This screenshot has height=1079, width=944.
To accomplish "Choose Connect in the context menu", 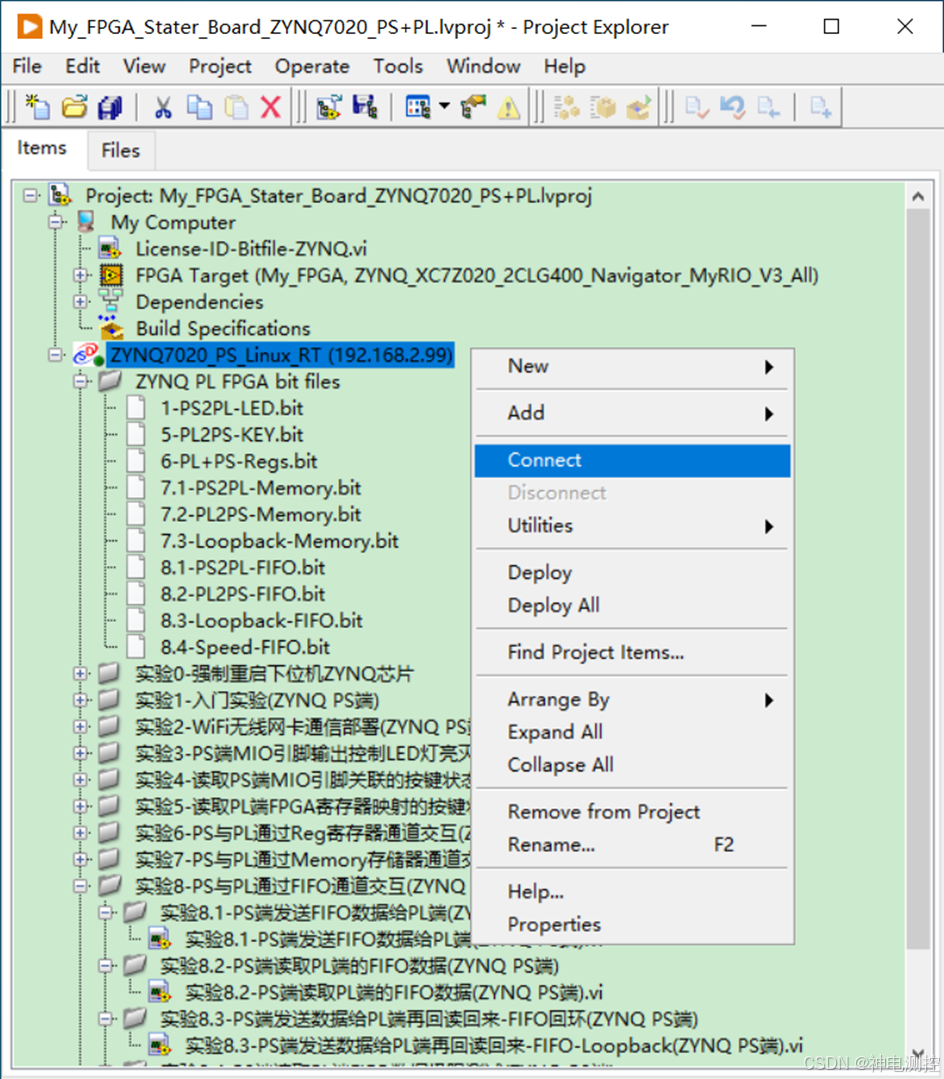I will pos(632,460).
